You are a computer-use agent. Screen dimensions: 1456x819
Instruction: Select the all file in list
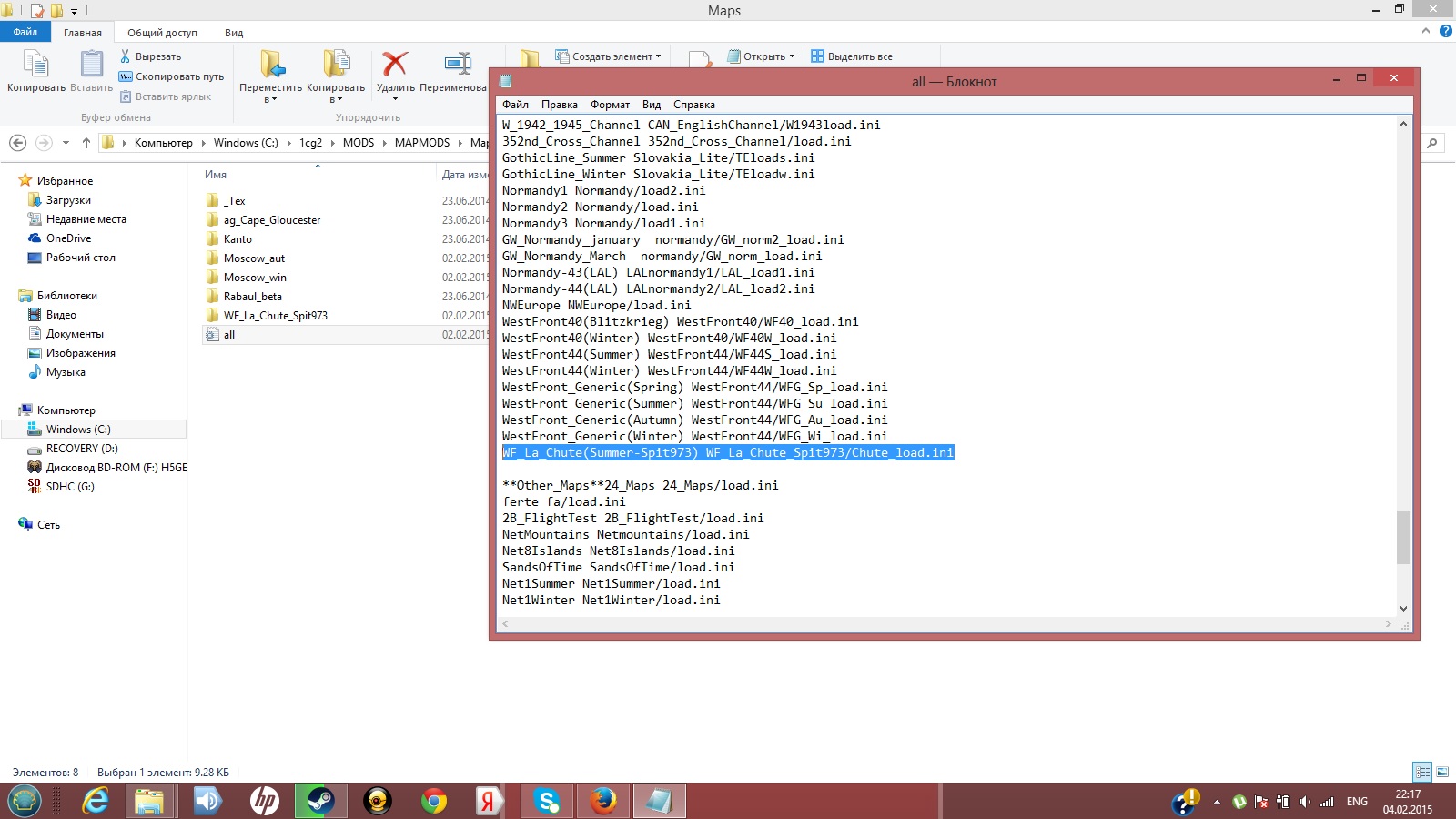pyautogui.click(x=228, y=335)
